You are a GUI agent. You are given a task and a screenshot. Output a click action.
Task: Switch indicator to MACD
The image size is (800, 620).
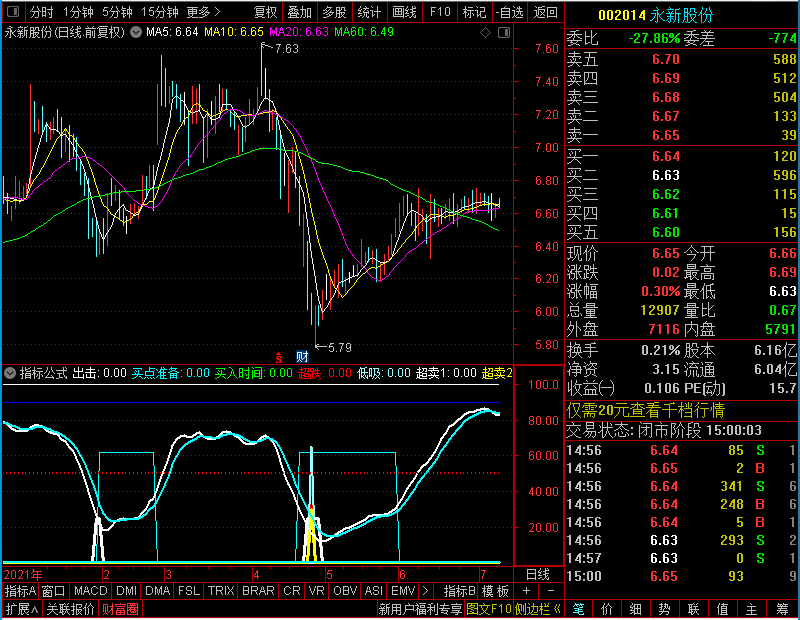(x=90, y=591)
